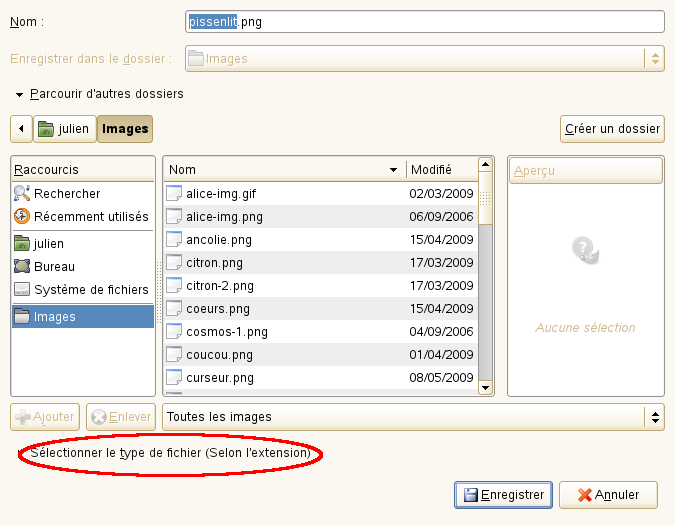Click the file icon next to citron.png
Viewport: 675px width, 526px height.
coord(173,262)
